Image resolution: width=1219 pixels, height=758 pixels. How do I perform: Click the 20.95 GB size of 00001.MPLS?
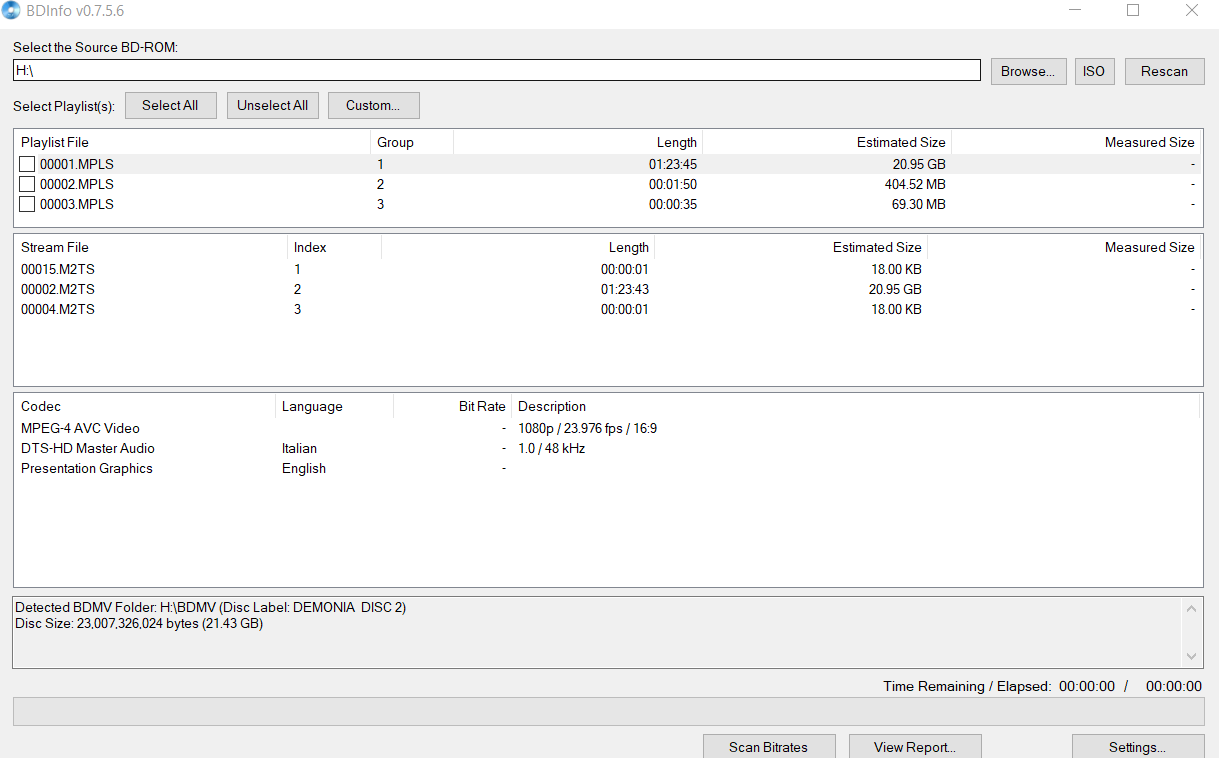pos(919,164)
